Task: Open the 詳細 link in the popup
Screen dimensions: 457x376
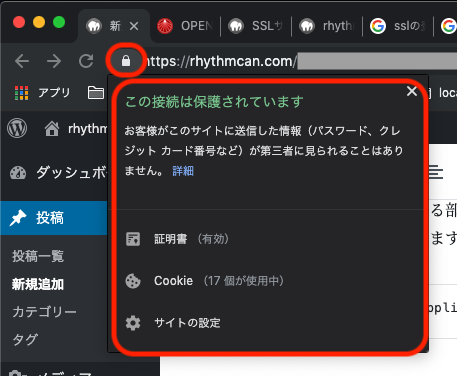Action: (183, 171)
